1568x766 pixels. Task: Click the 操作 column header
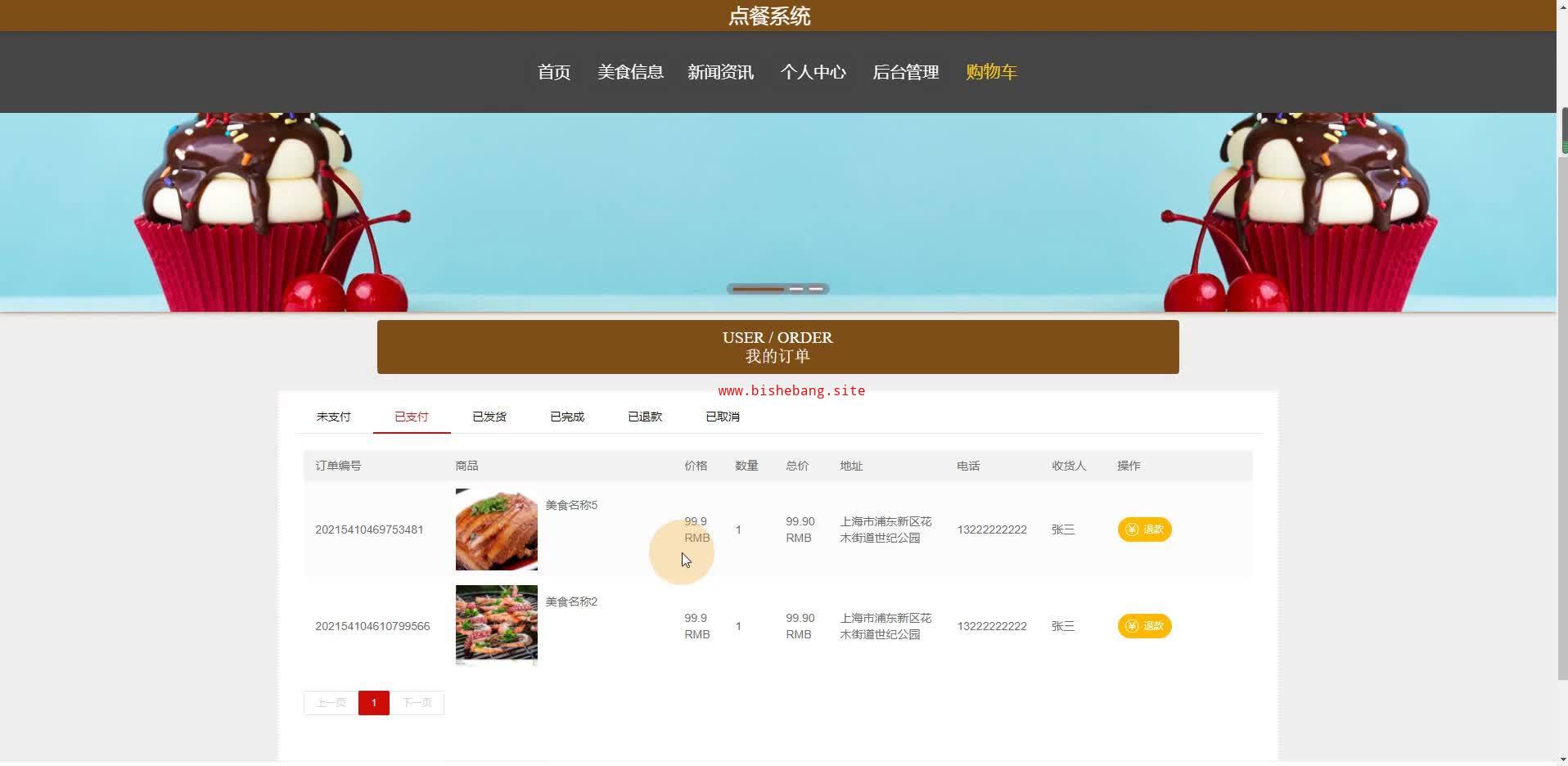tap(1129, 466)
